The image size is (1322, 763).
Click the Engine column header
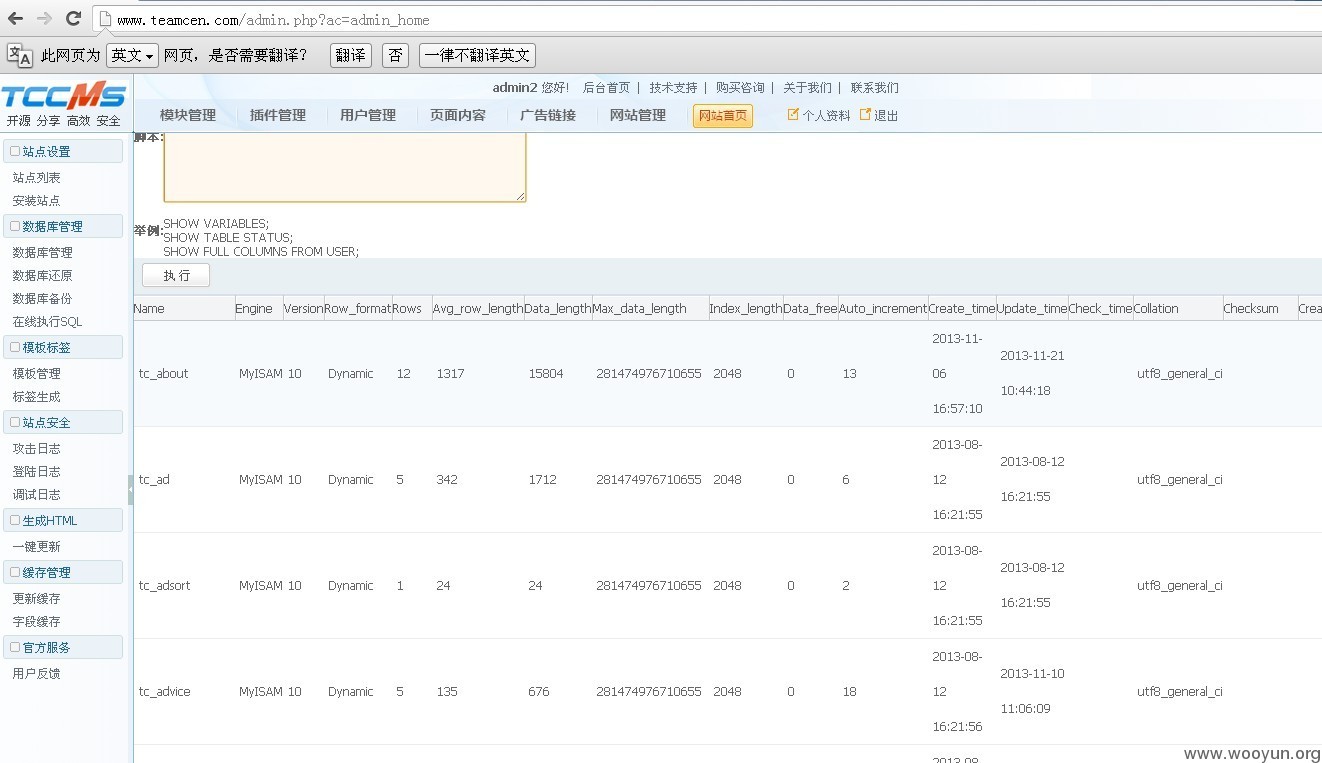254,309
